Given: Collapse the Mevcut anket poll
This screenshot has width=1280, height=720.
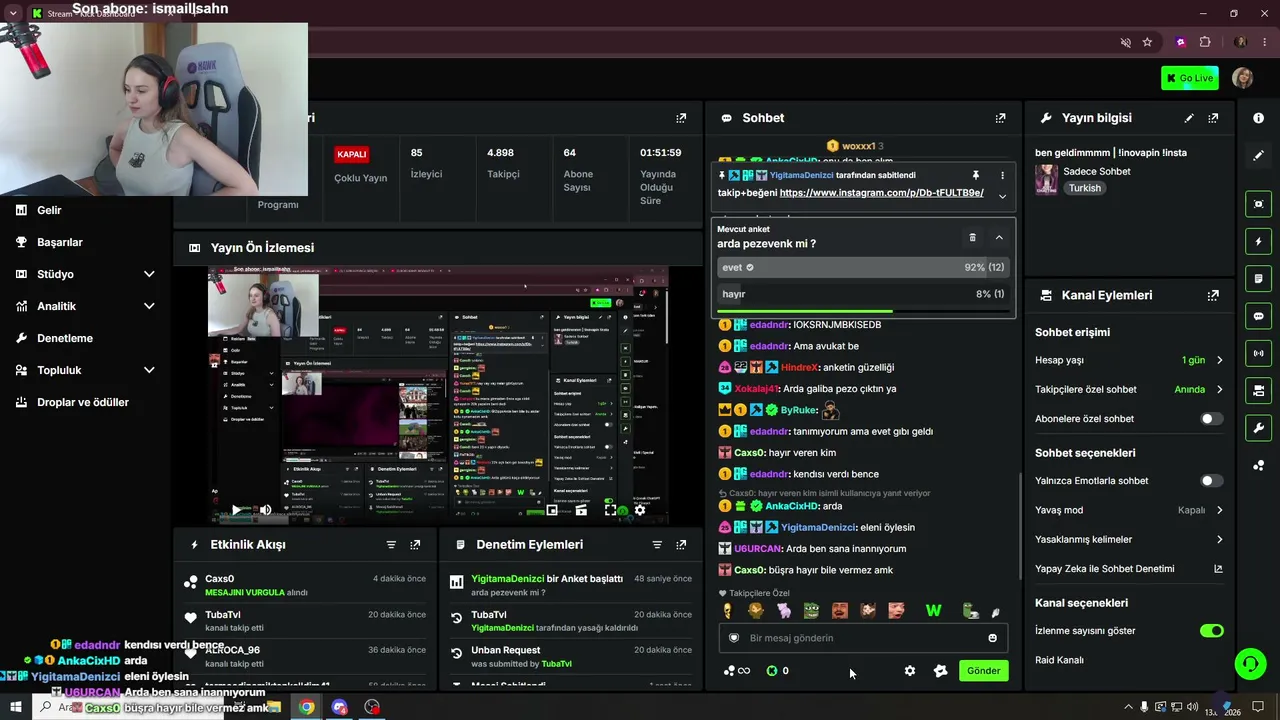Looking at the screenshot, I should pyautogui.click(x=999, y=238).
